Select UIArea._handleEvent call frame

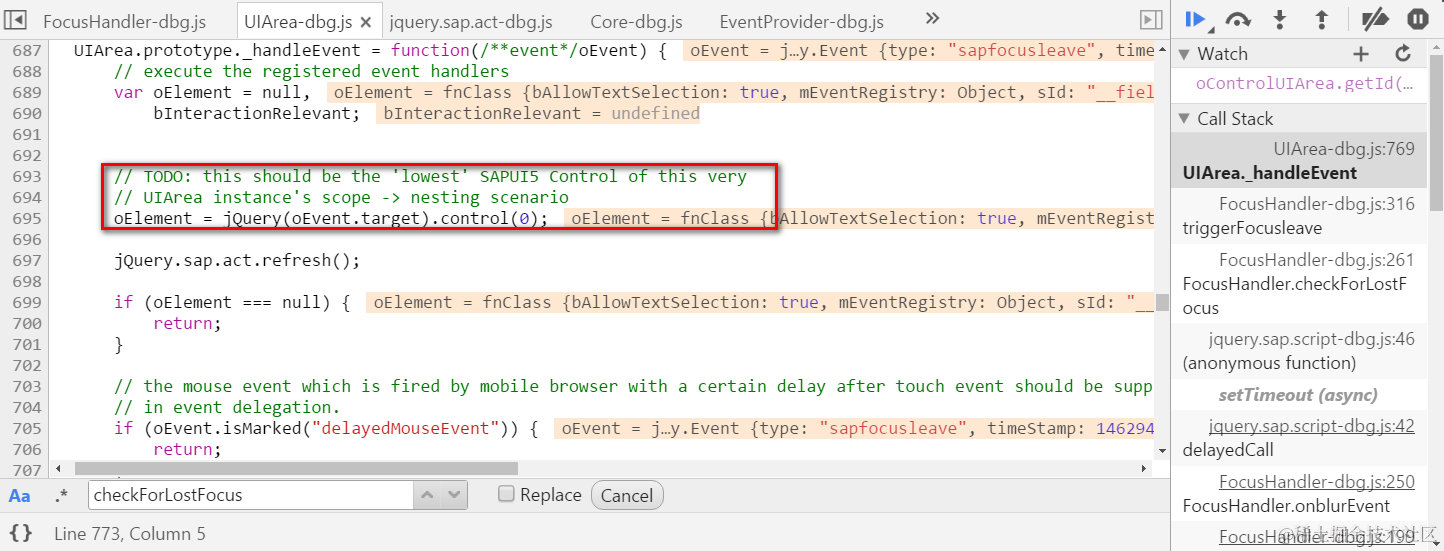click(x=1270, y=173)
